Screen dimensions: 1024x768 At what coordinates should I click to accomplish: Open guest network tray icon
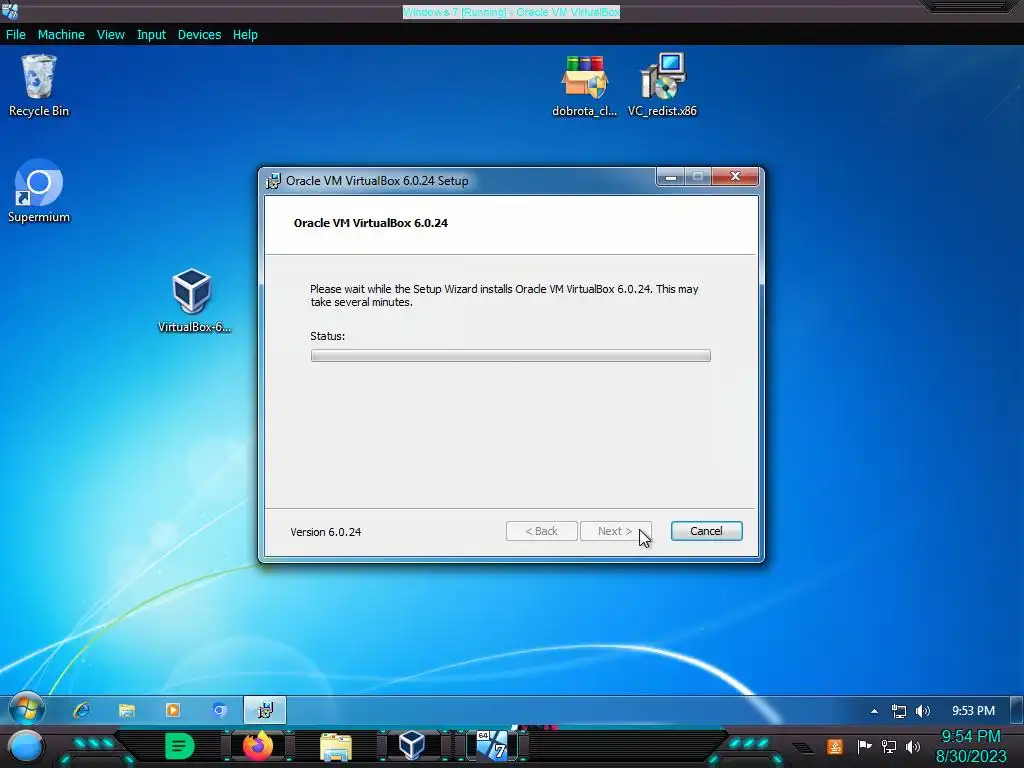point(899,711)
